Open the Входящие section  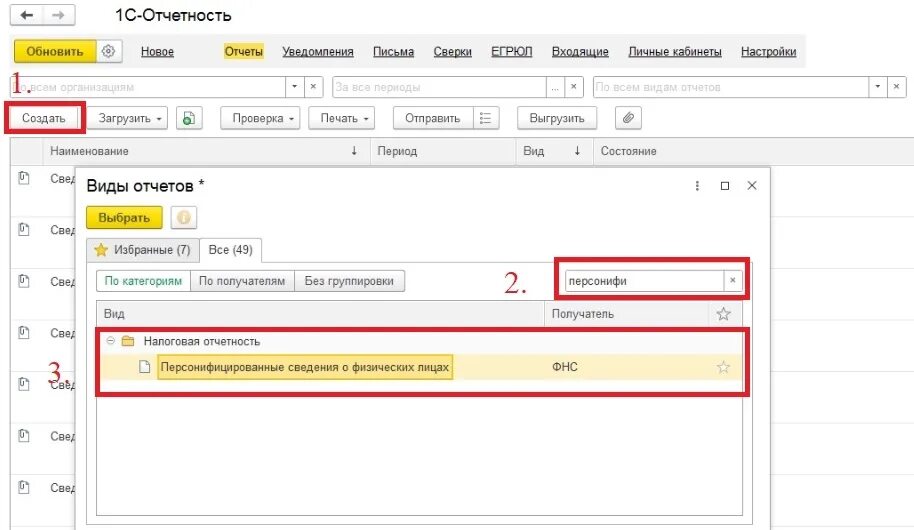580,52
